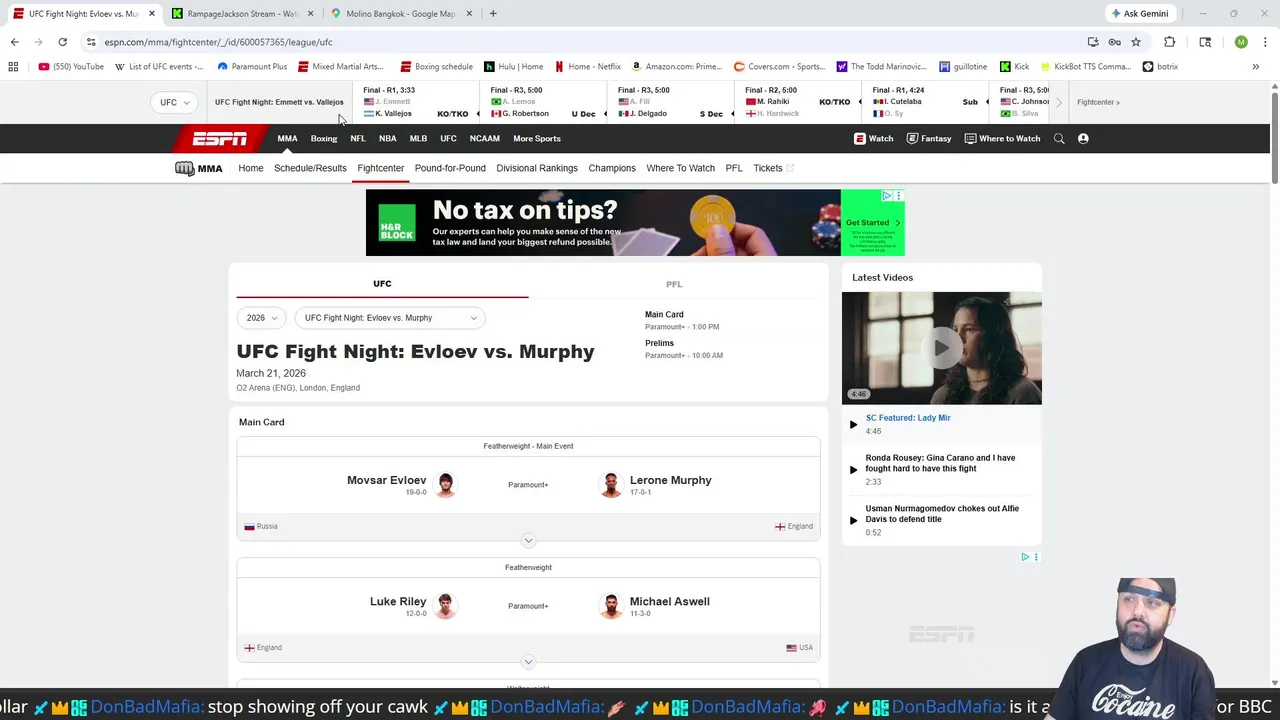
Task: Switch to Molino Bangkok Google Maps tab
Action: tap(400, 14)
